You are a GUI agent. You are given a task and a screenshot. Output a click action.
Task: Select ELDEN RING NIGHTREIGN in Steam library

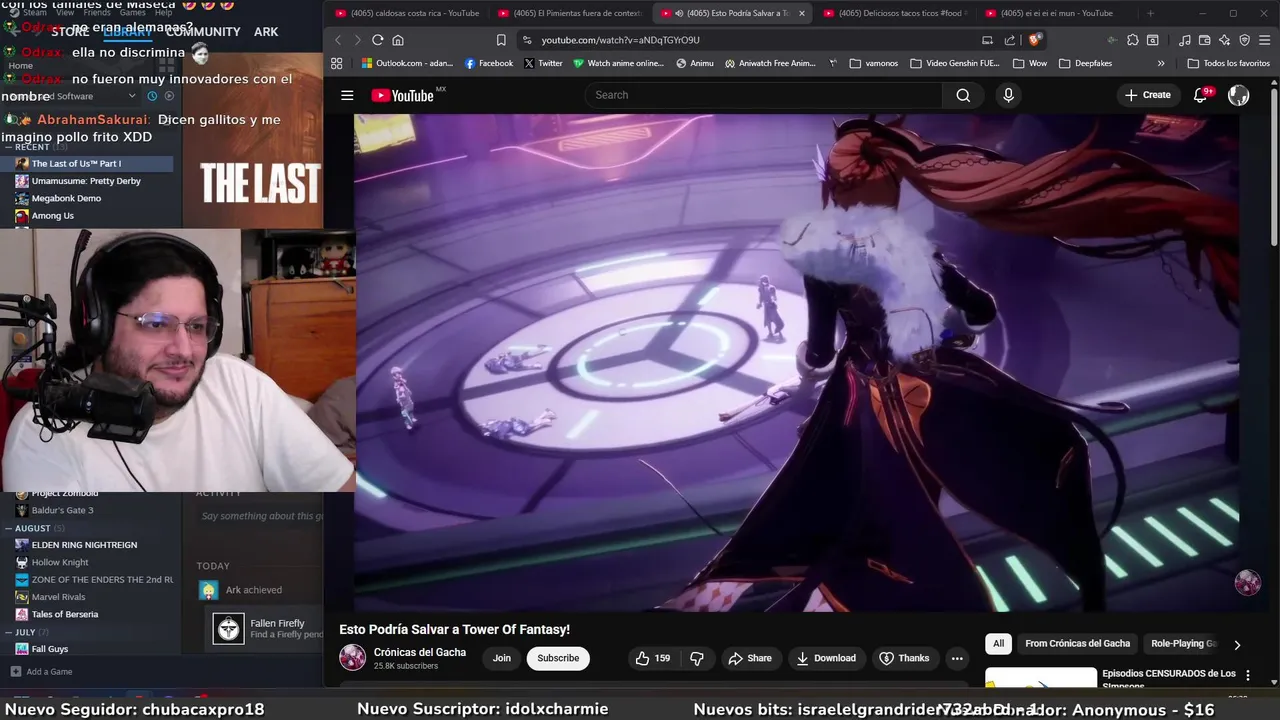(84, 545)
